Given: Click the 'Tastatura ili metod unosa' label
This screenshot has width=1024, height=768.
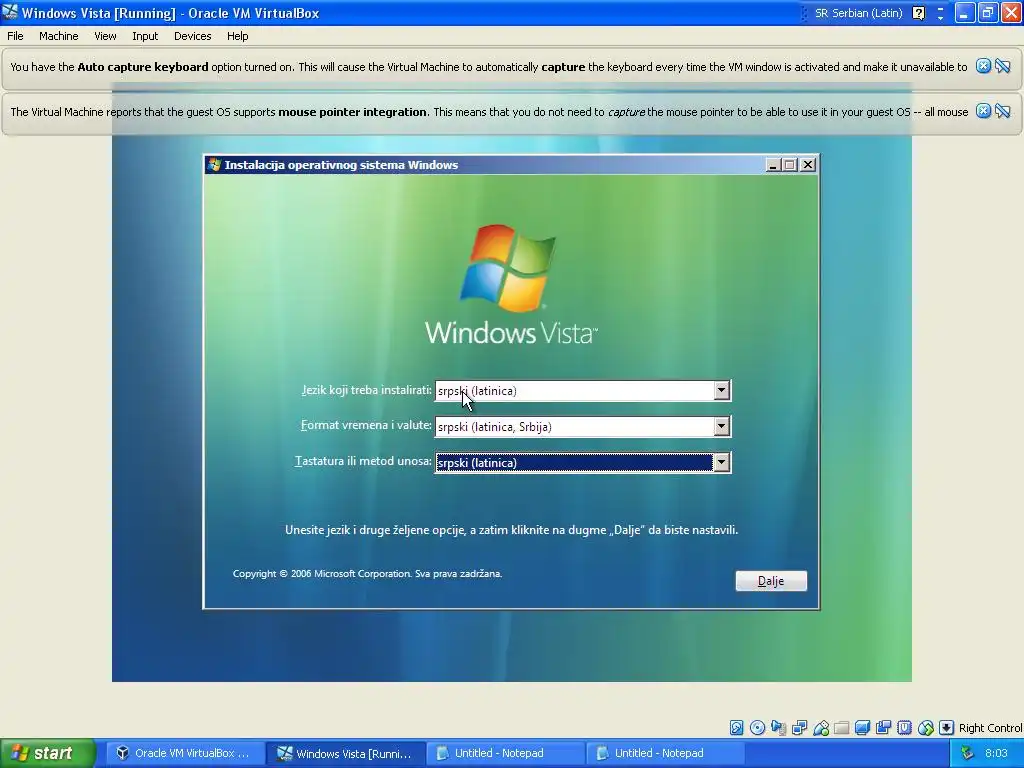Looking at the screenshot, I should 363,461.
